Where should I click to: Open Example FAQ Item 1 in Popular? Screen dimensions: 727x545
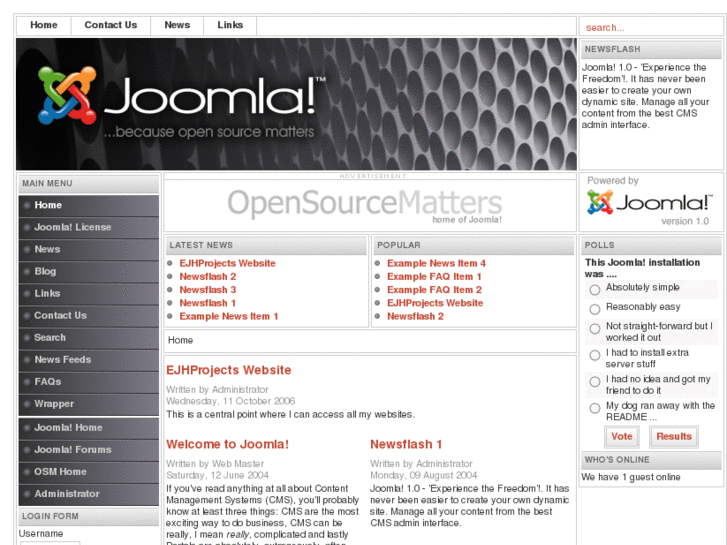click(434, 277)
